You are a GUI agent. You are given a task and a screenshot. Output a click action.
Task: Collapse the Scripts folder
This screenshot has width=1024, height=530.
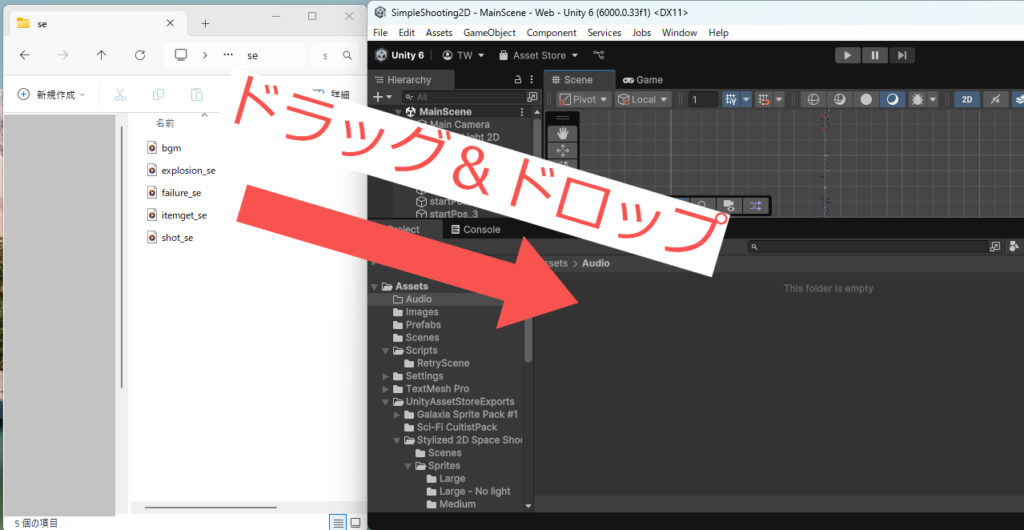pyautogui.click(x=385, y=351)
